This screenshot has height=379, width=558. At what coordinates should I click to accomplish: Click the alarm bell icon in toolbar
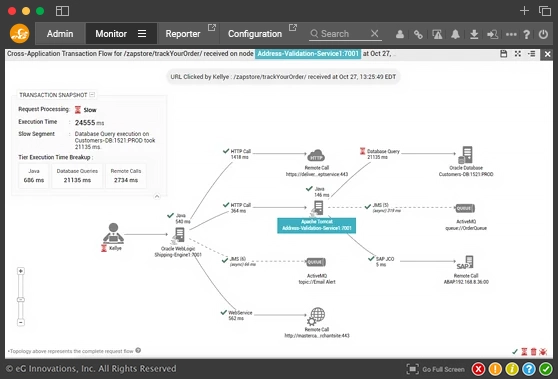click(x=455, y=34)
